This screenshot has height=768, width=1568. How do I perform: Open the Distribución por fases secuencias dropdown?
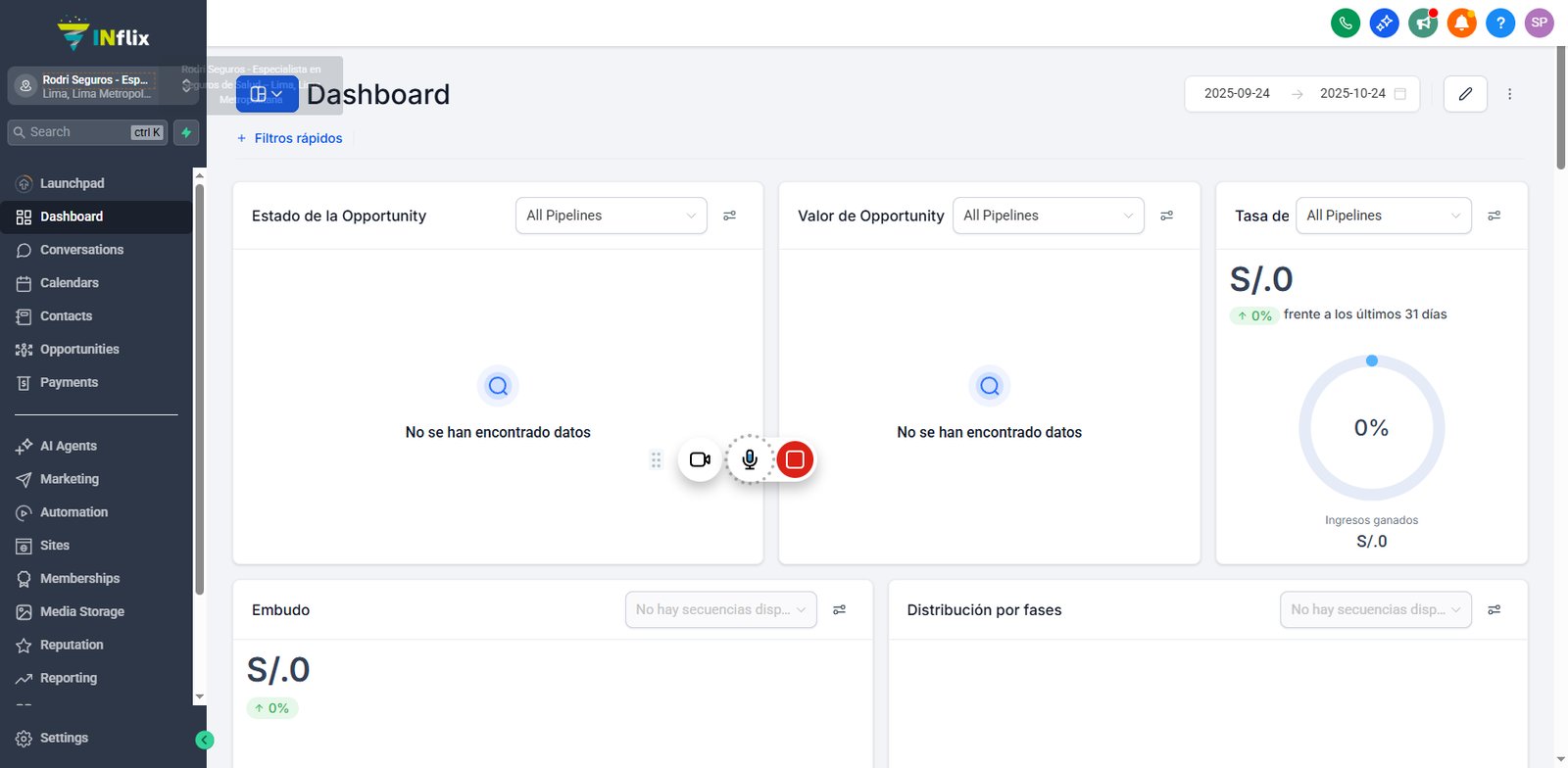pyautogui.click(x=1376, y=609)
